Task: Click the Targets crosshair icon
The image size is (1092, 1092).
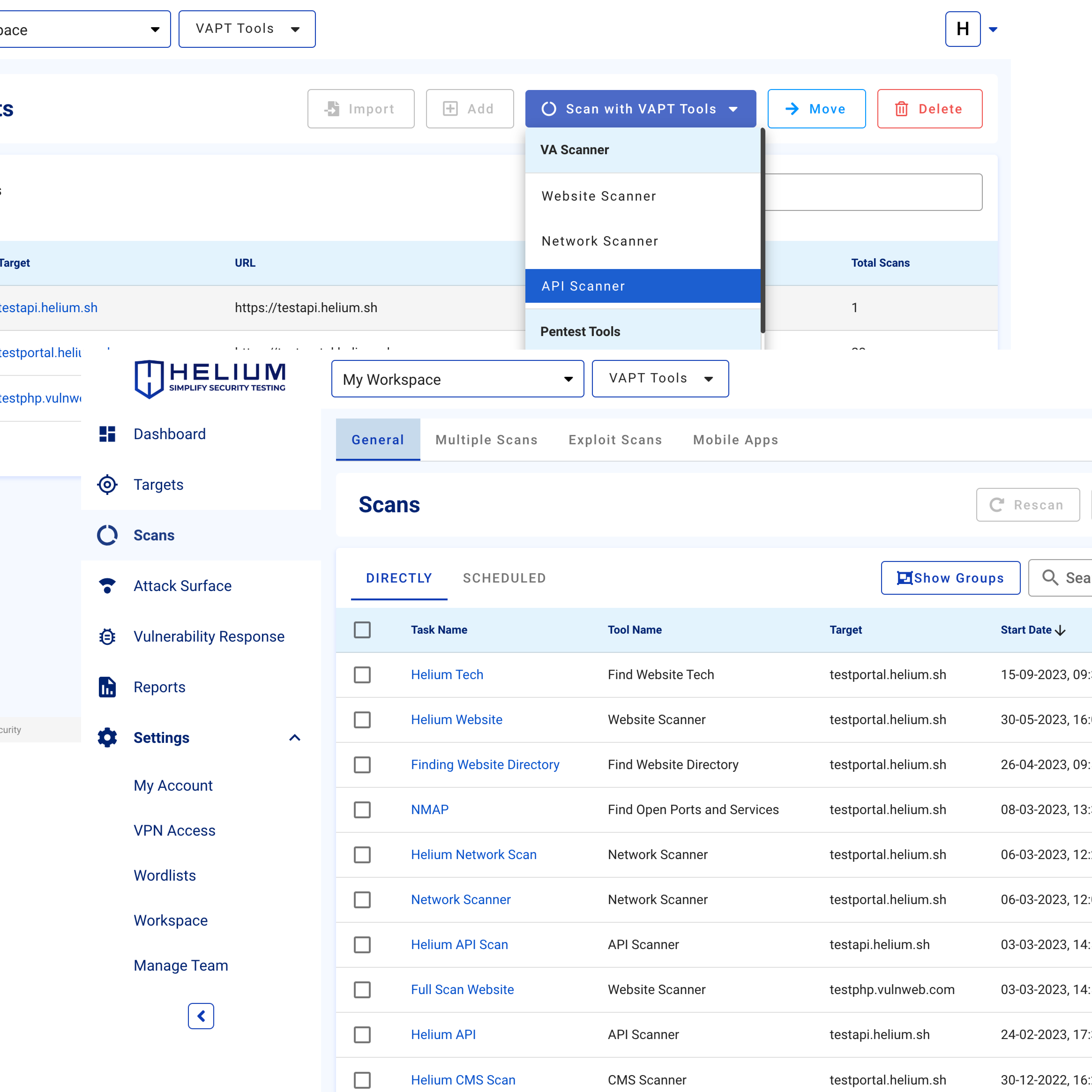Action: click(x=107, y=484)
